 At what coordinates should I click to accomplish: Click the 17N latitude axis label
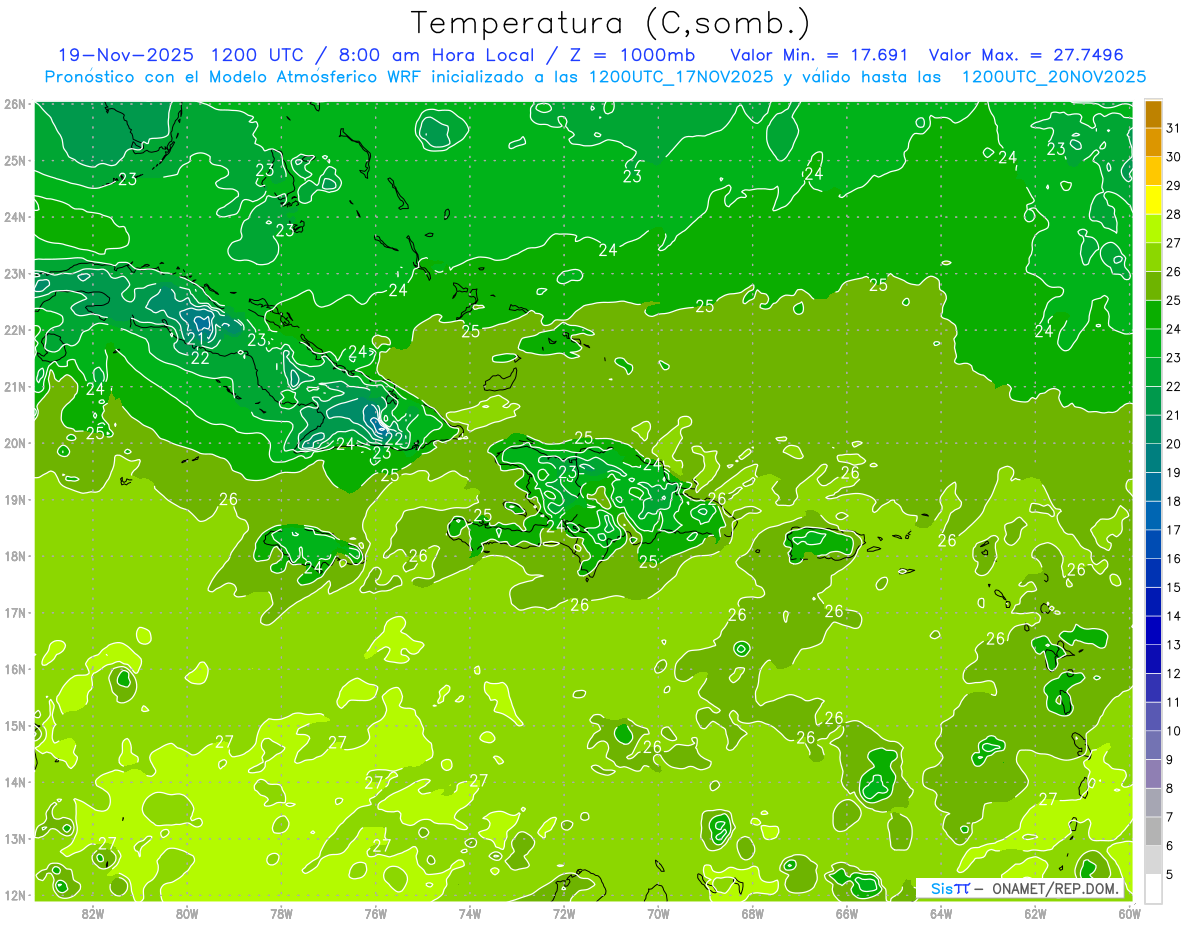14,612
